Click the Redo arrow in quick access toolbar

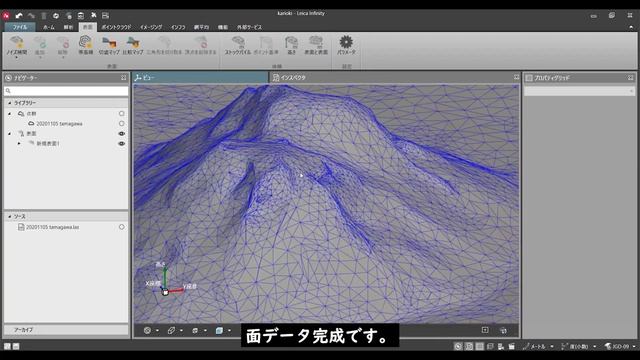31,16
